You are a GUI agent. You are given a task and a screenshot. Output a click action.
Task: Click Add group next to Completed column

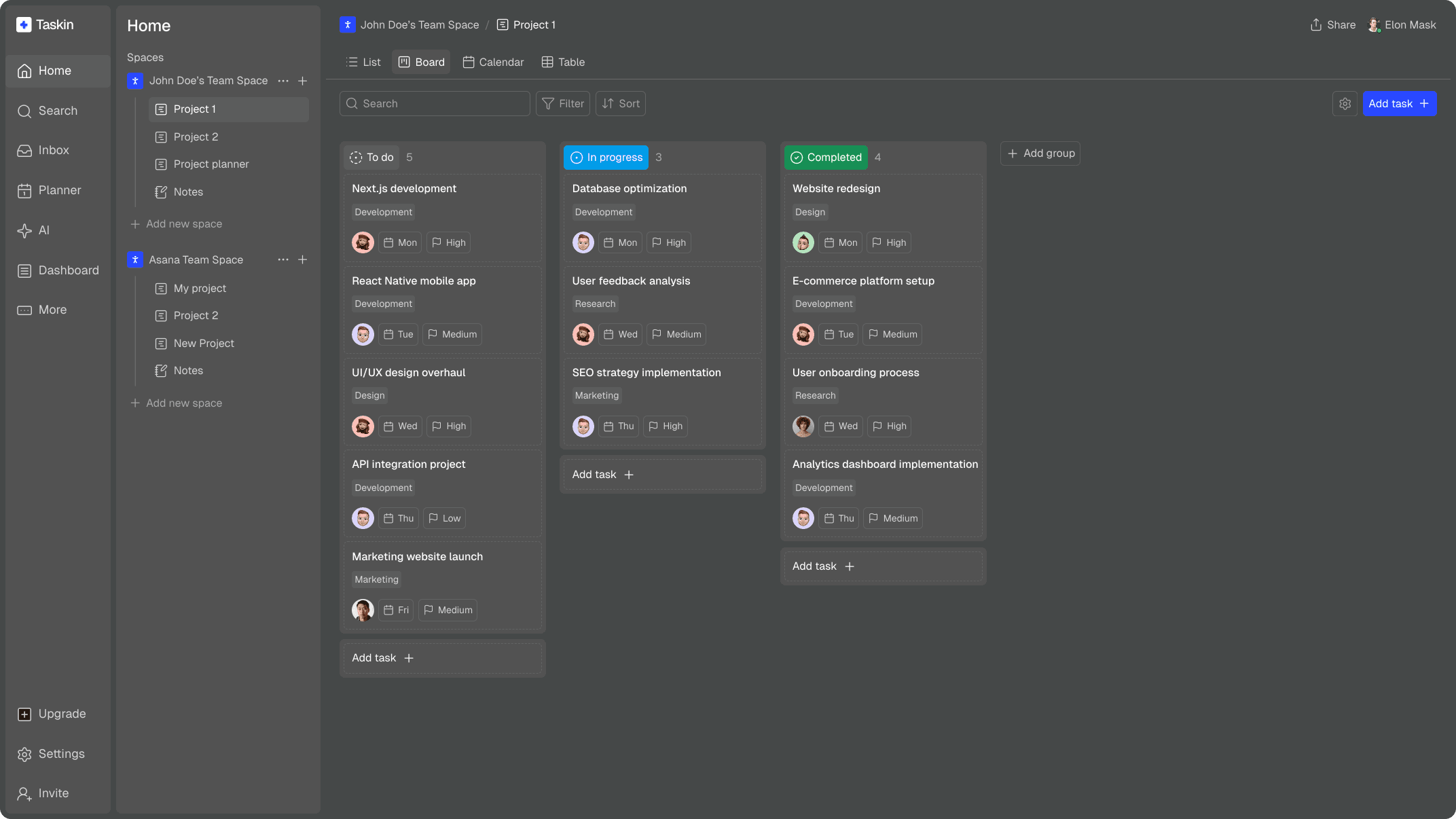tap(1040, 153)
